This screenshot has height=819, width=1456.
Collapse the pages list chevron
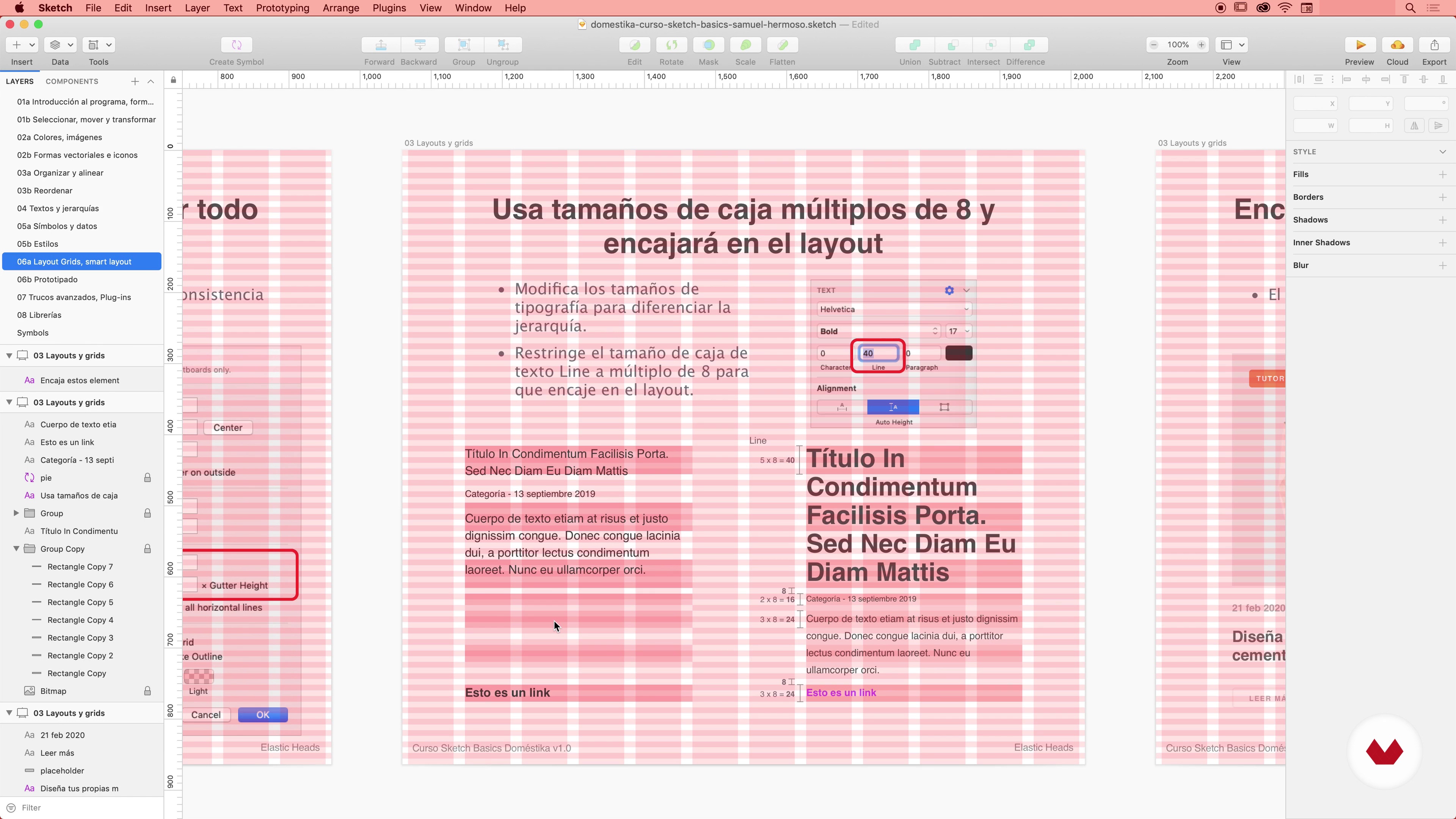[151, 82]
